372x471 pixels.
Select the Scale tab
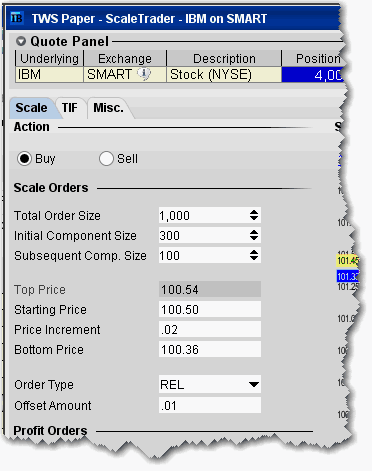tap(31, 108)
